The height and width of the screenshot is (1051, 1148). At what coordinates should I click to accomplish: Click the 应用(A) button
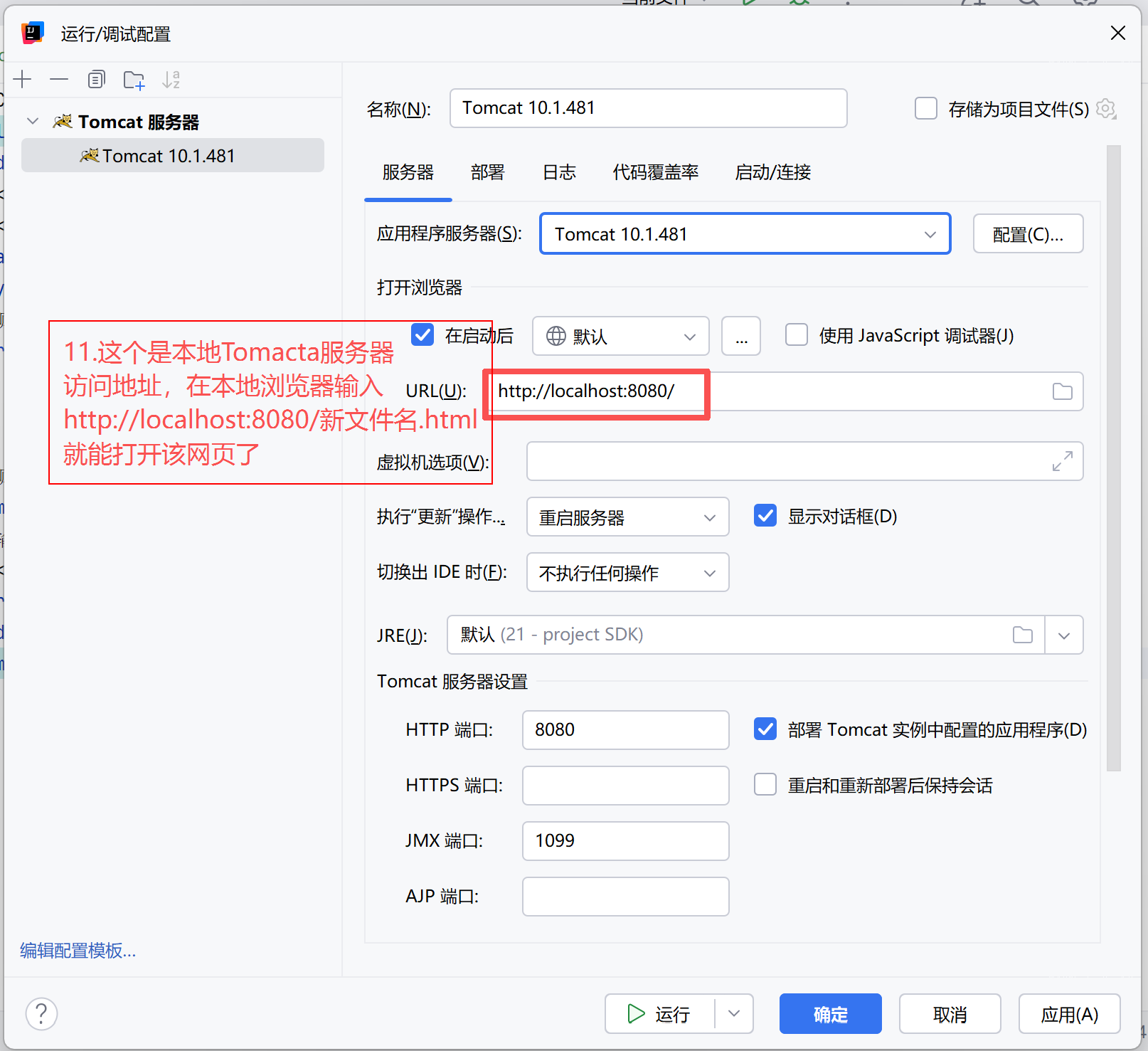click(1070, 1013)
